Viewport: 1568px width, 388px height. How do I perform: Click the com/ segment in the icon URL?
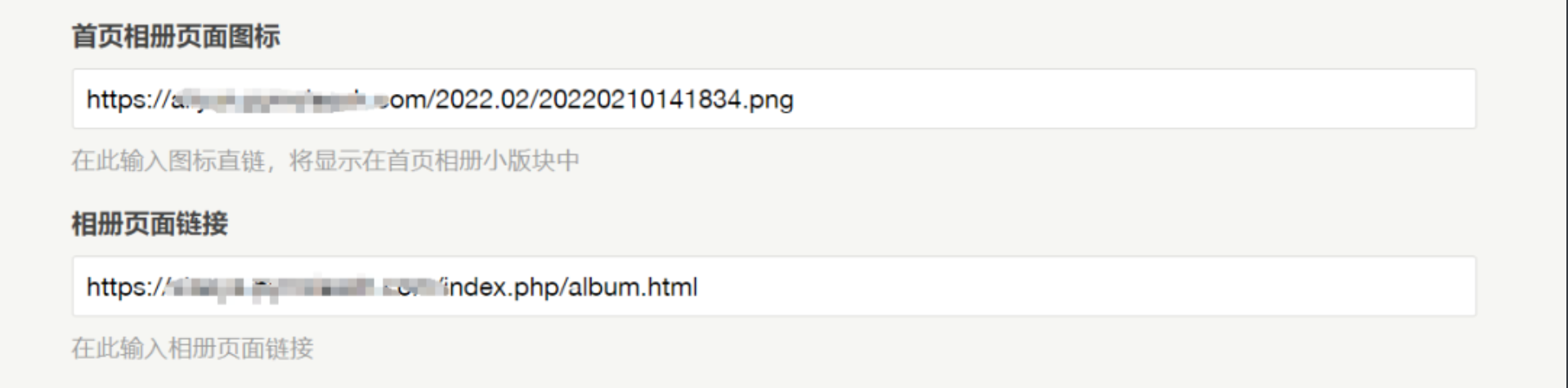pos(409,100)
